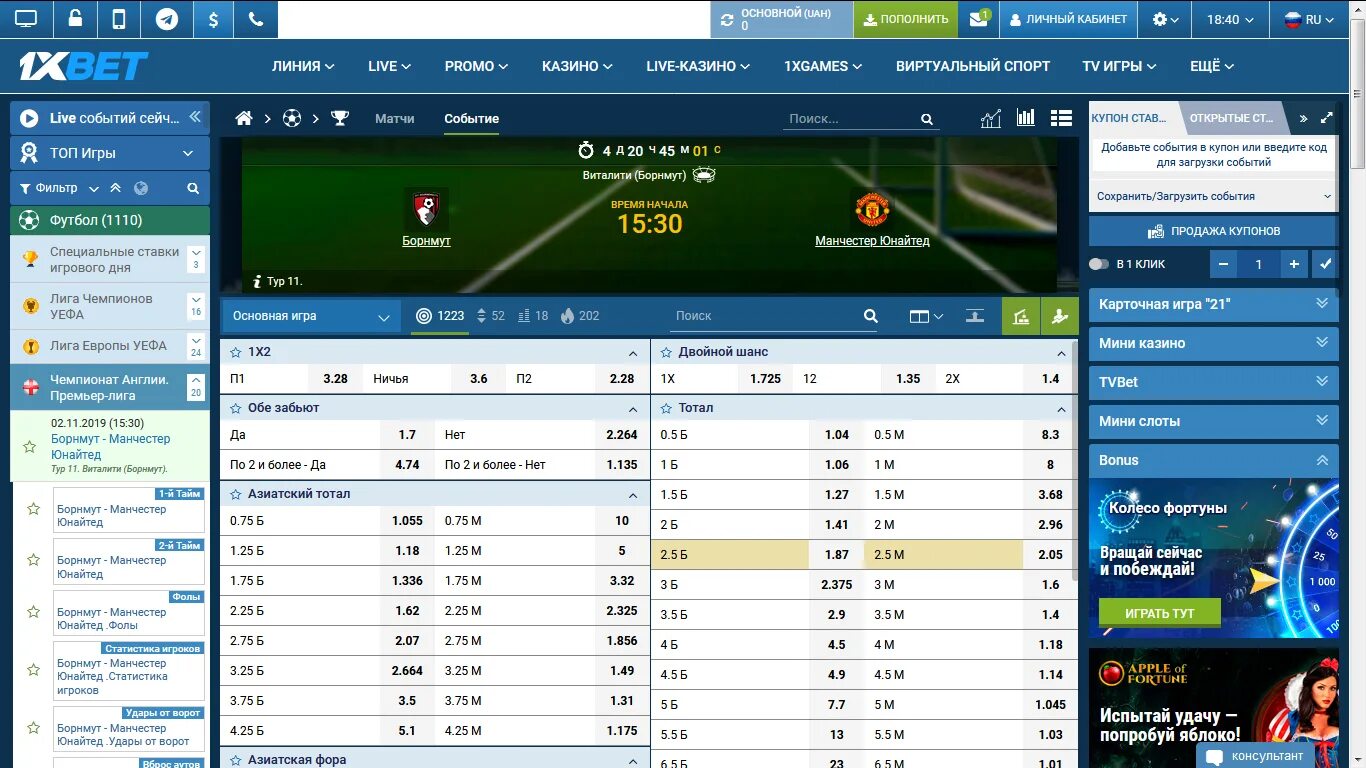
Task: Click the football icon in breadcrumb
Action: click(x=291, y=118)
